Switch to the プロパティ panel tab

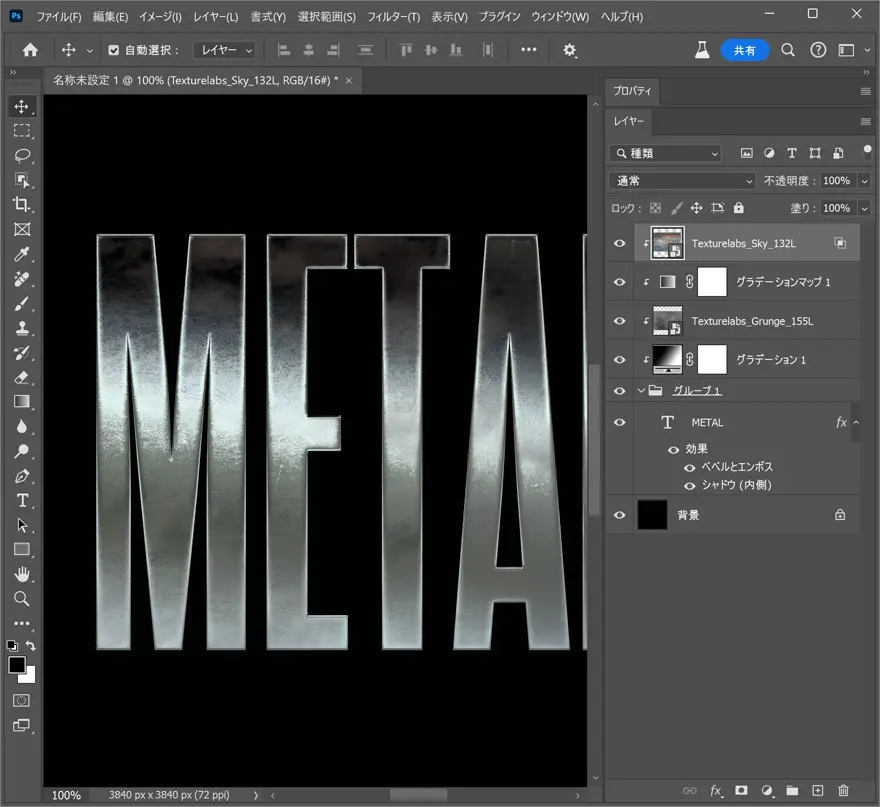click(x=632, y=91)
